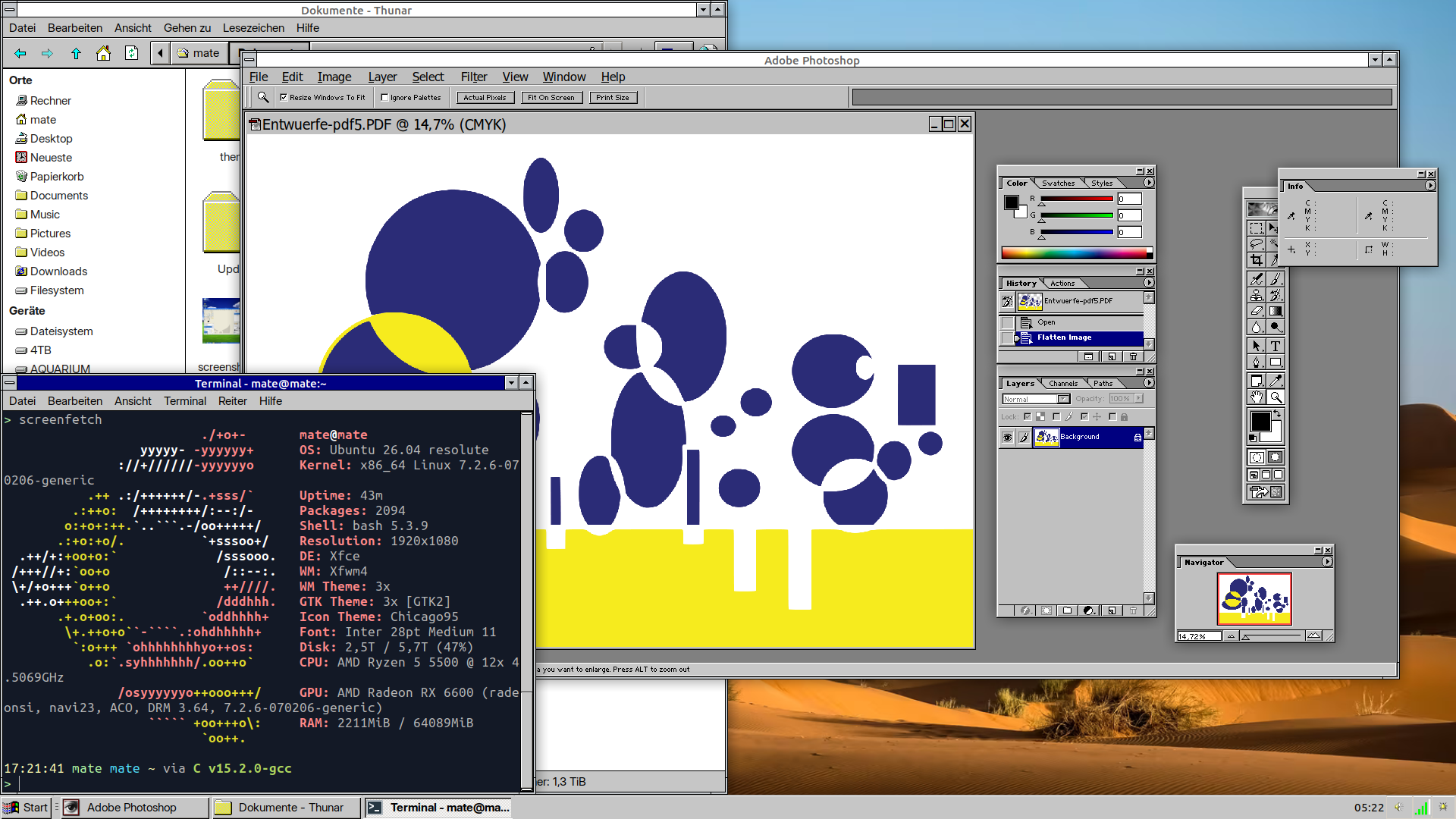Open the layer Opacity slider arrow
This screenshot has height=819, width=1456.
click(x=1139, y=399)
